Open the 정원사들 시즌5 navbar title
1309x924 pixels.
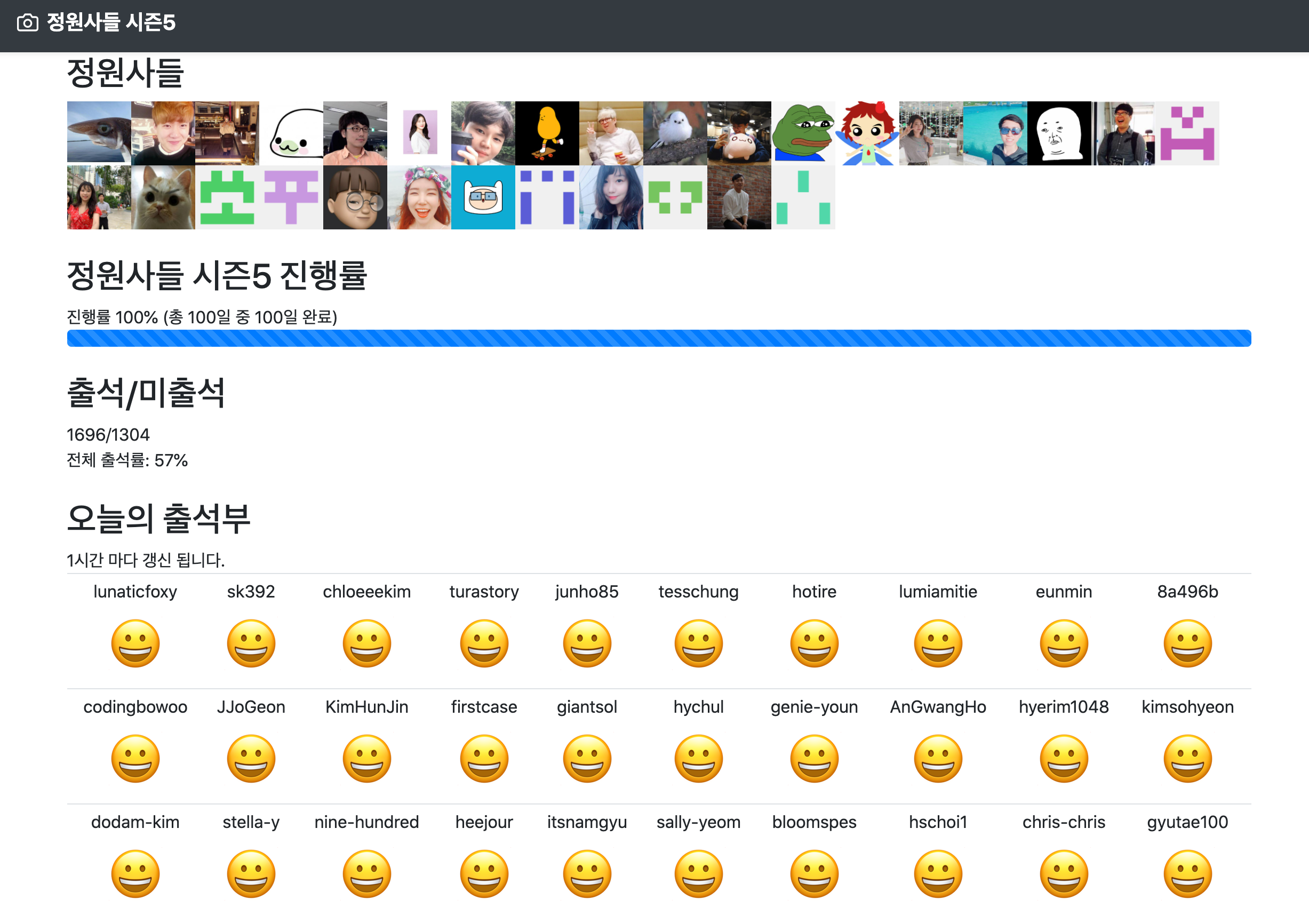tap(110, 23)
